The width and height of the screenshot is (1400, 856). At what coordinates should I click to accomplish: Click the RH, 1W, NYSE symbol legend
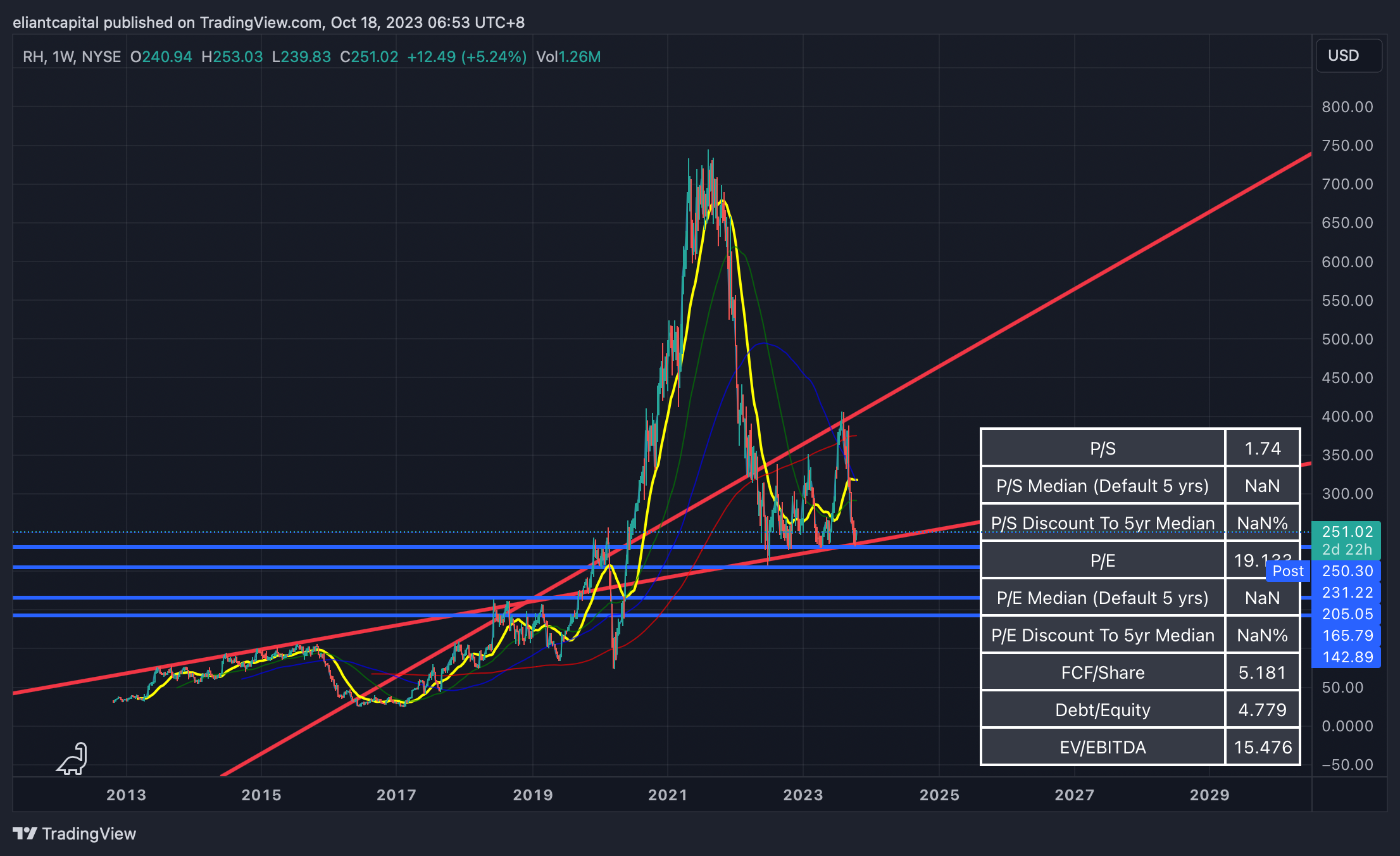point(72,57)
